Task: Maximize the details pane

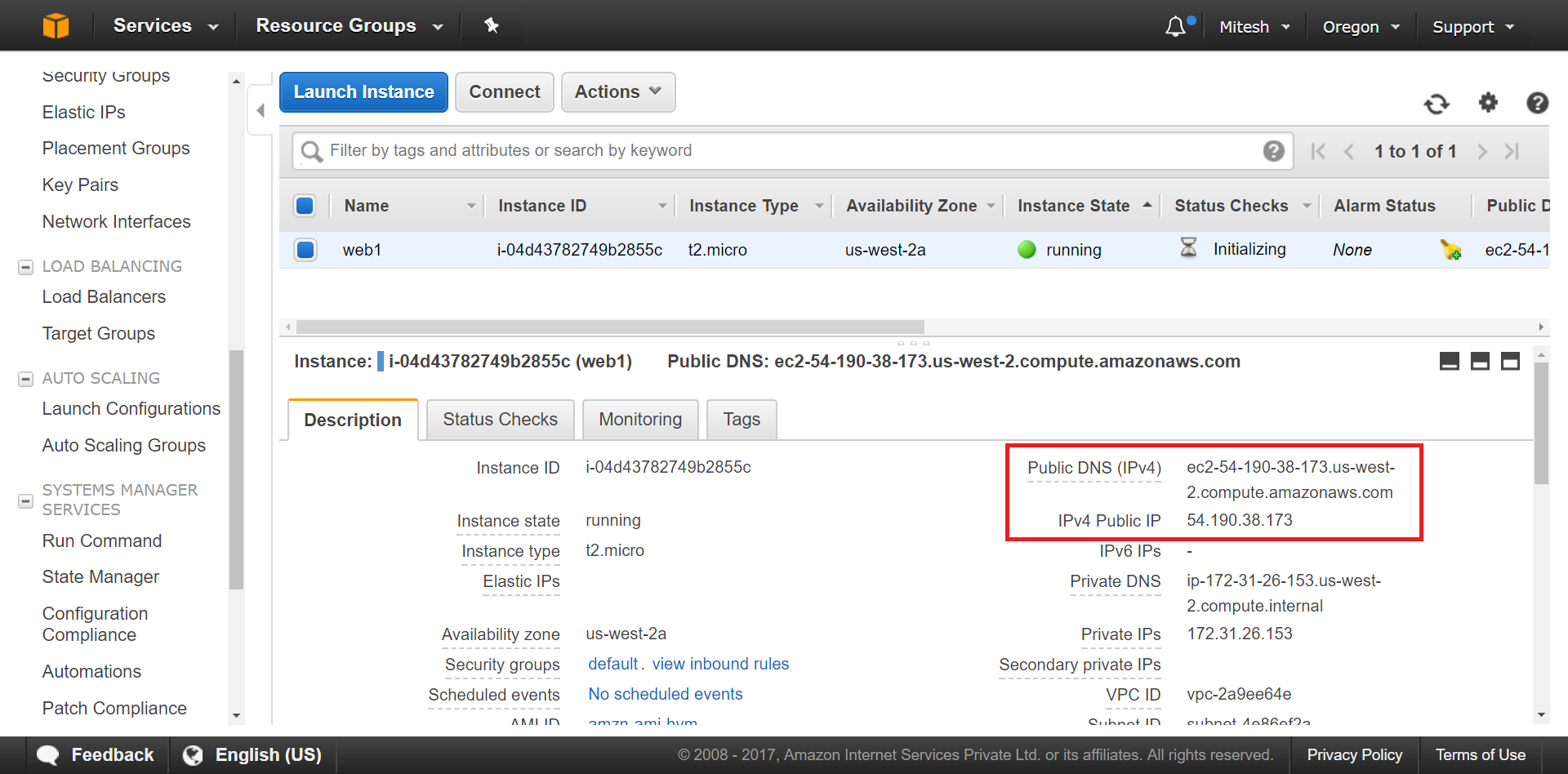Action: coord(1511,361)
